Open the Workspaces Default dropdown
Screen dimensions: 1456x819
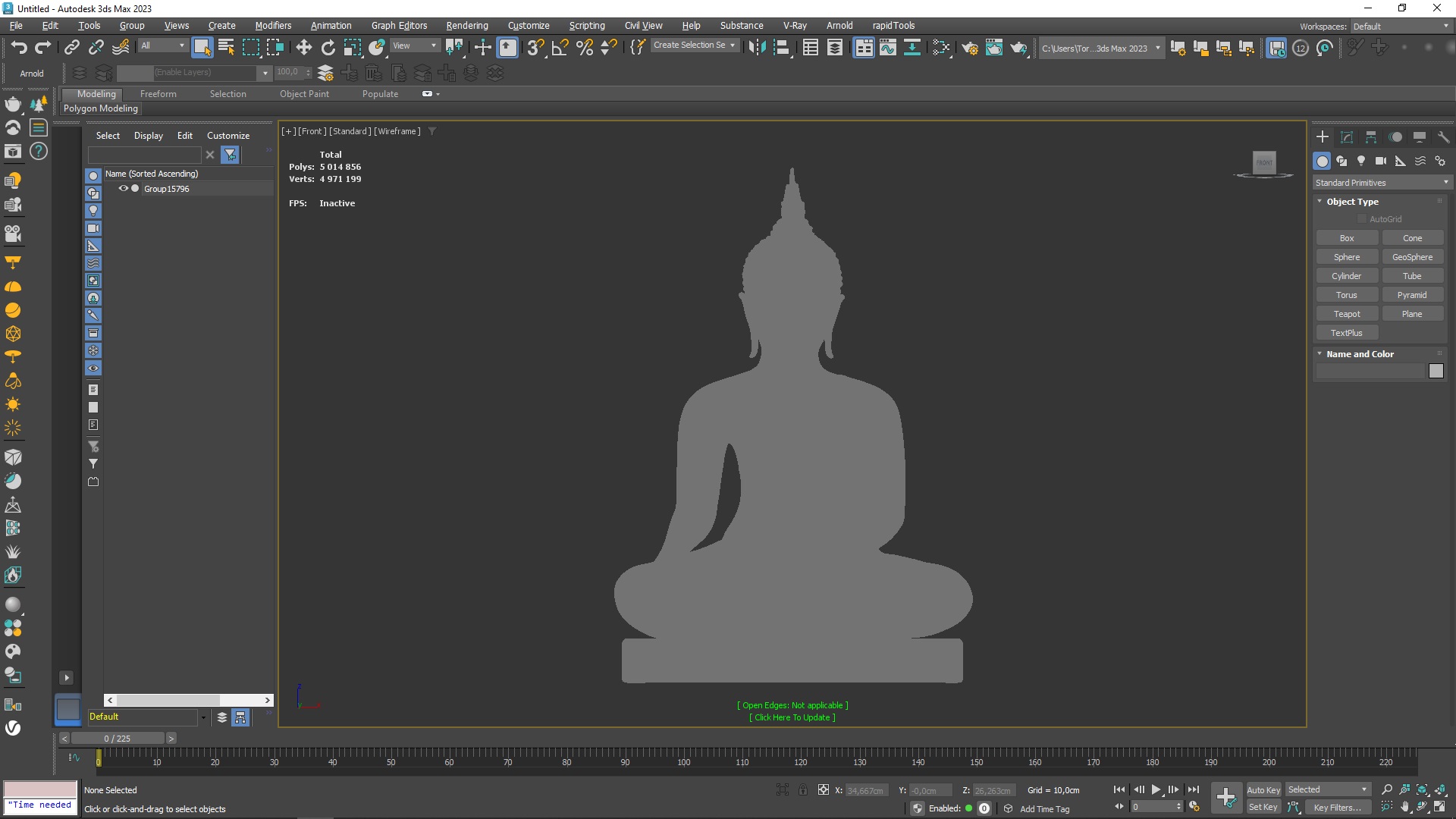tap(1401, 26)
